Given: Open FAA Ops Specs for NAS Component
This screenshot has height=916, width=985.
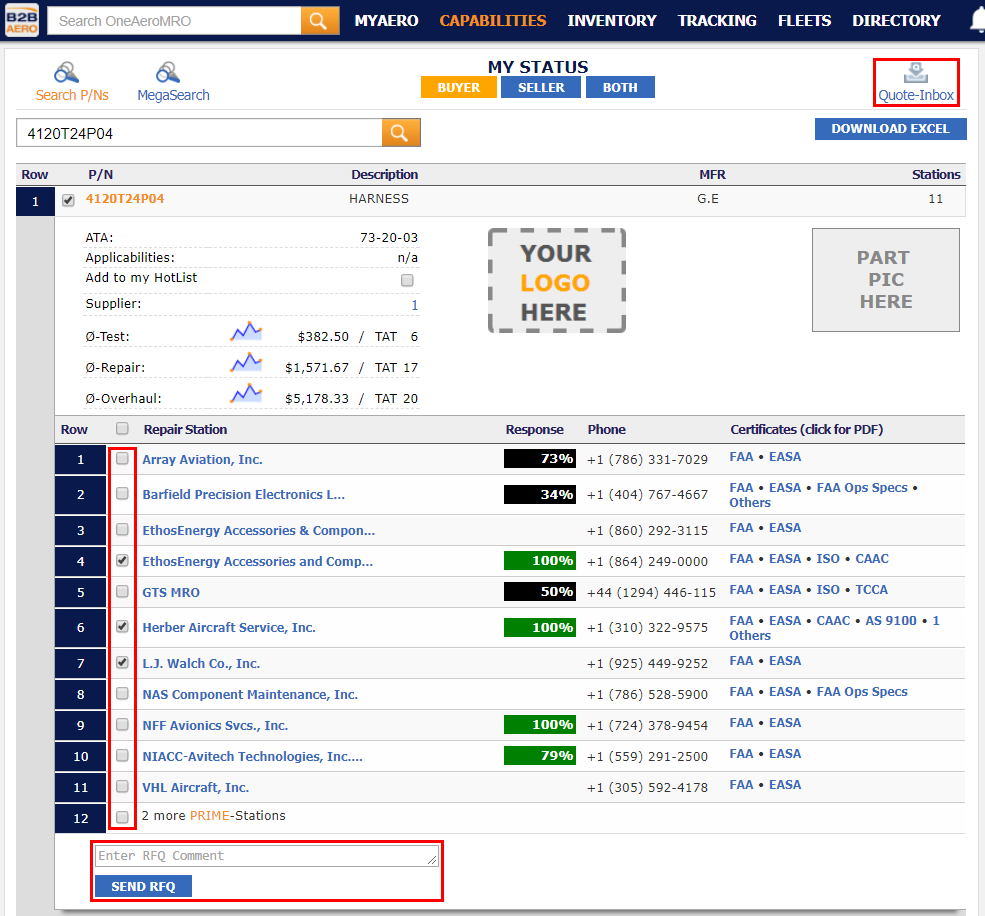Looking at the screenshot, I should 862,692.
